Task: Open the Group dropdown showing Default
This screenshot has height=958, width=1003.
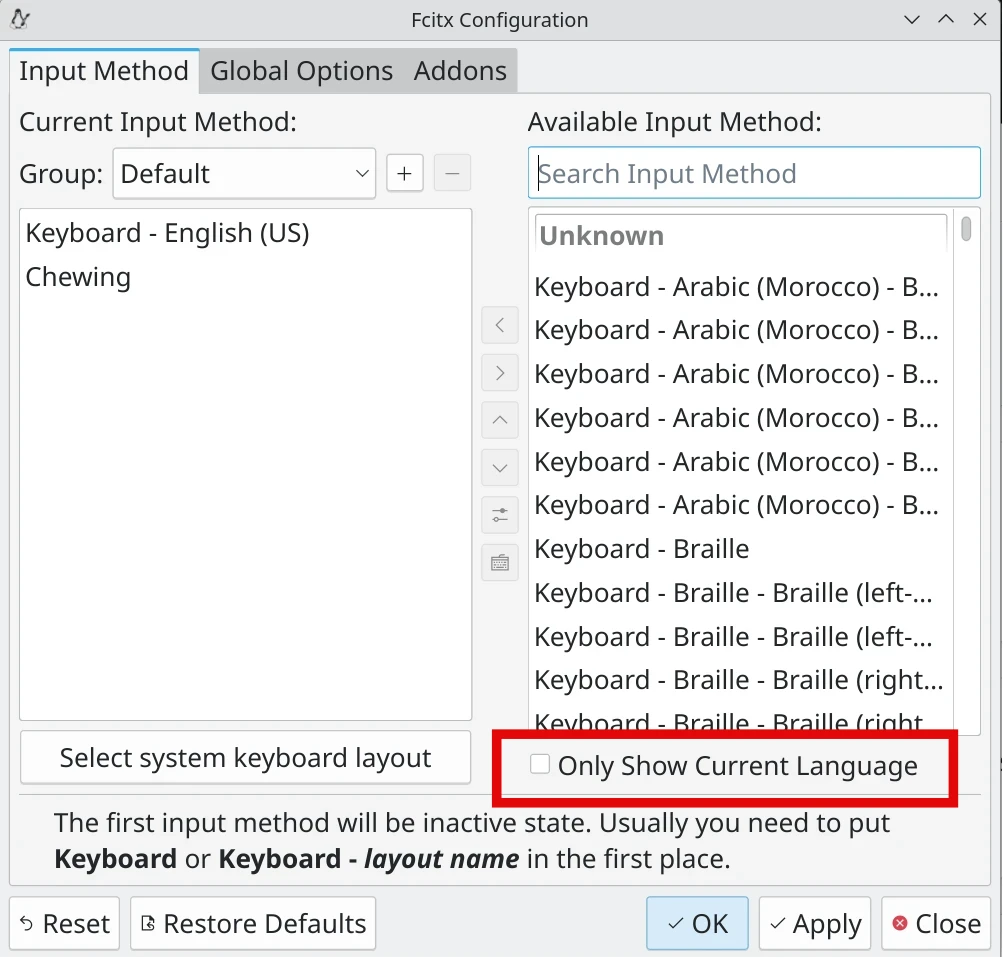Action: click(x=244, y=173)
